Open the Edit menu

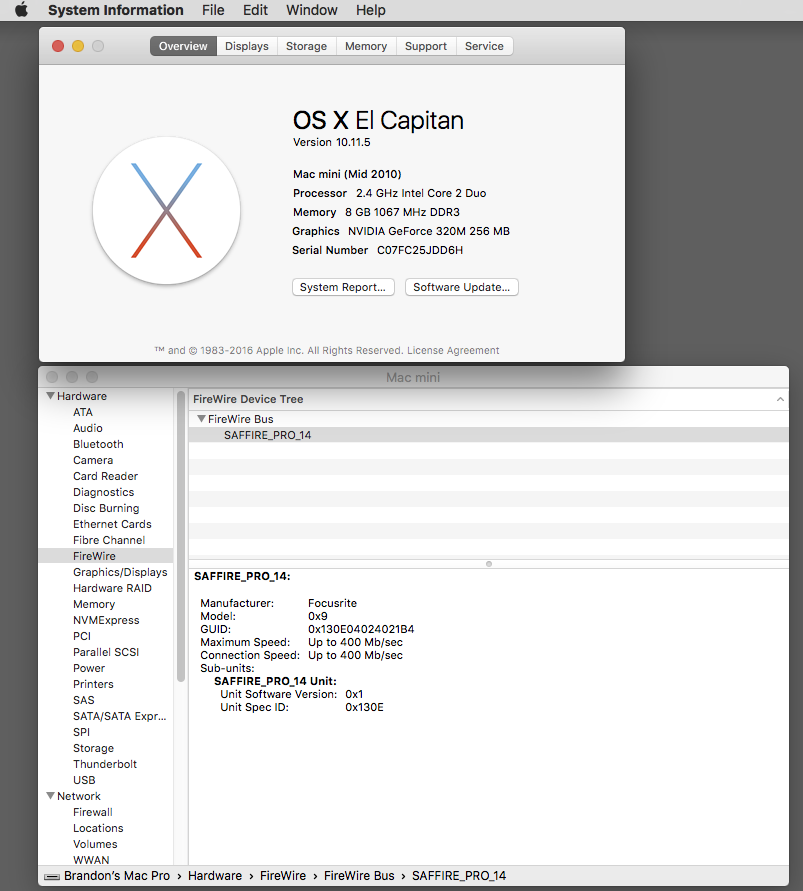[x=255, y=10]
